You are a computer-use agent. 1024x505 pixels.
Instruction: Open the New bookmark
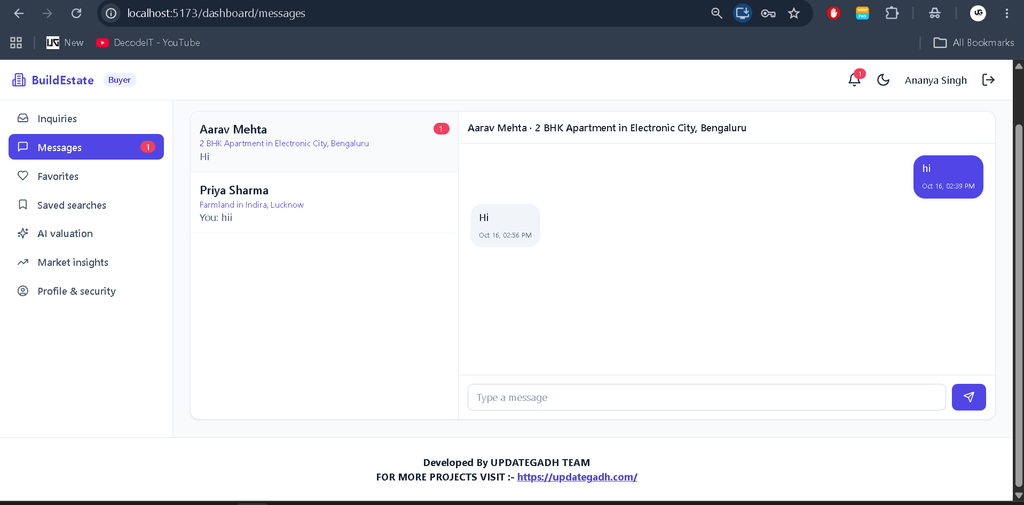click(x=65, y=42)
